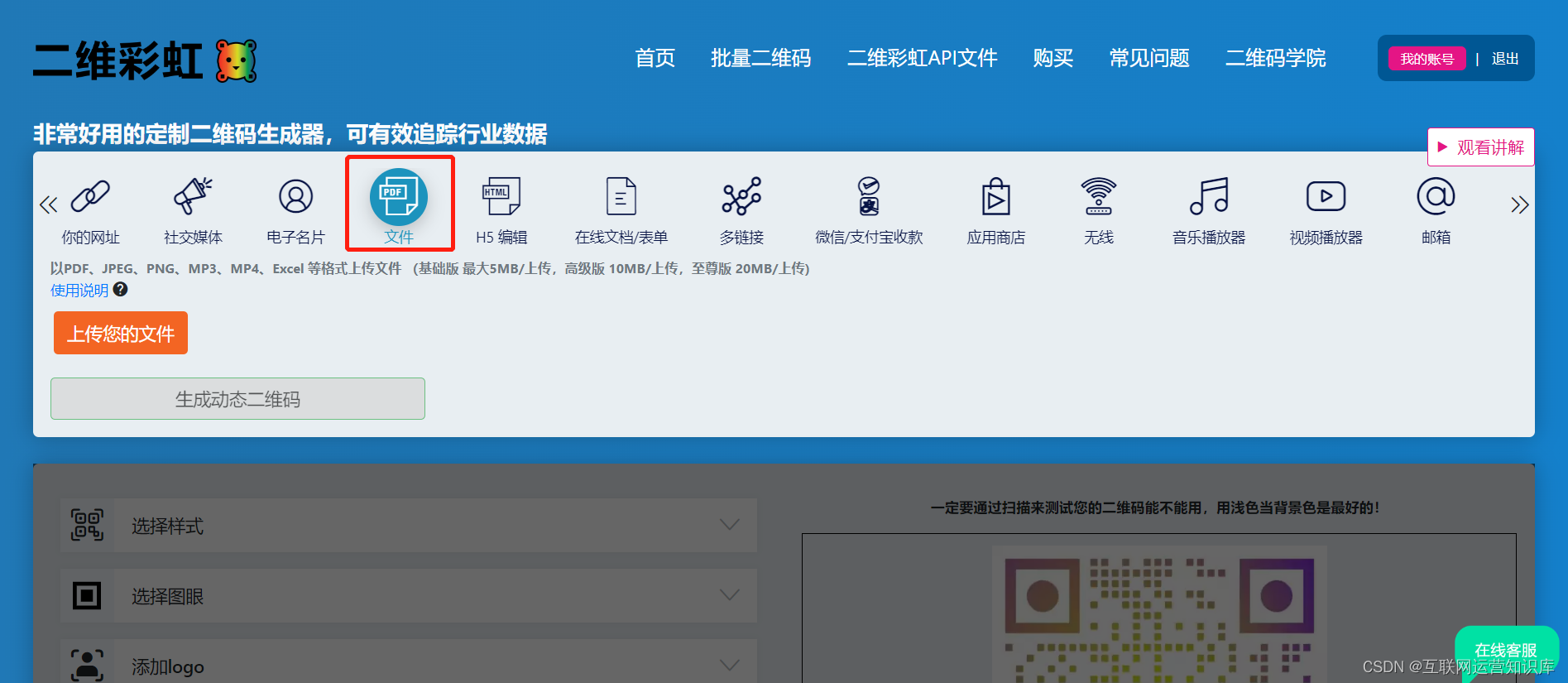Select the 你的网址 URL link icon
Viewport: 1568px width, 683px height.
point(90,196)
